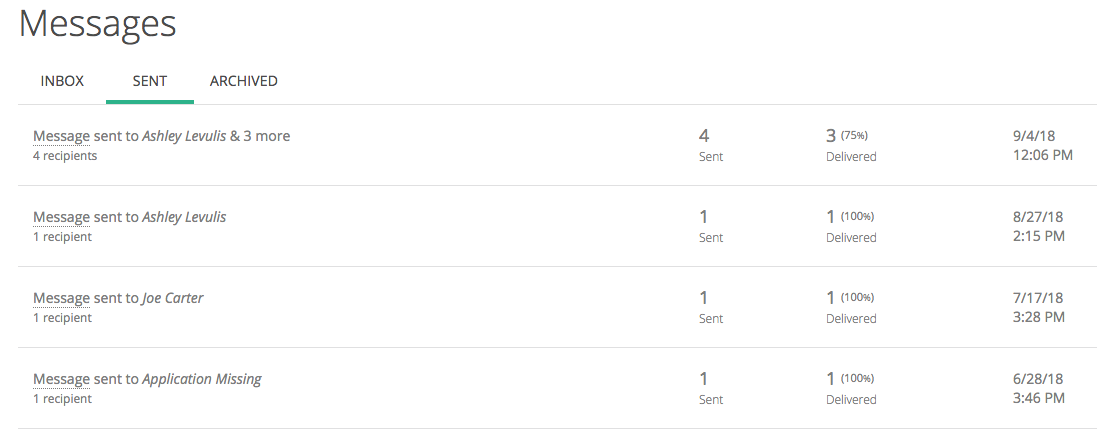Open the ARCHIVED tab
The height and width of the screenshot is (430, 1097).
(x=243, y=81)
